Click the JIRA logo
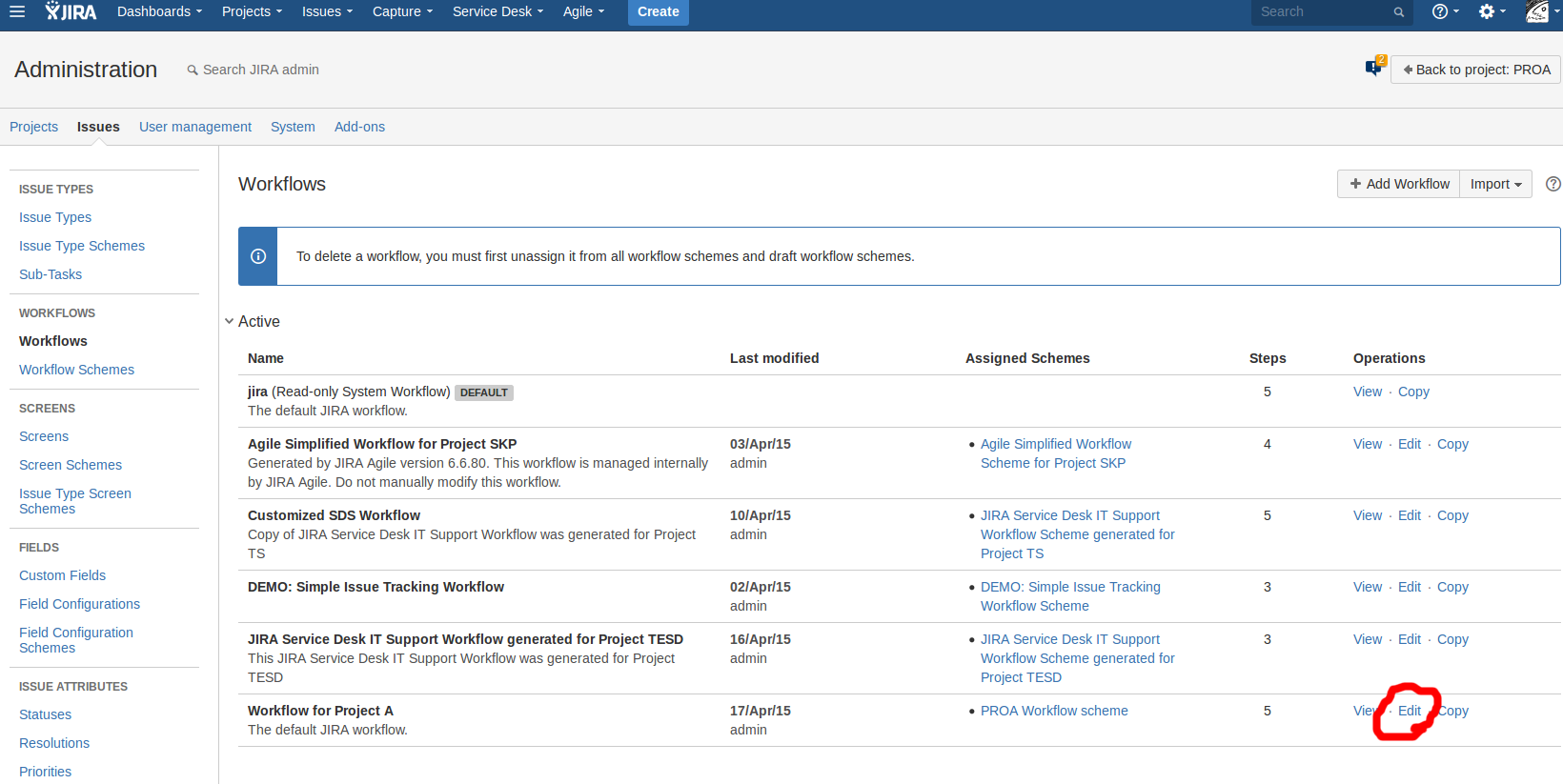Screen dimensions: 1563x784 [x=71, y=11]
